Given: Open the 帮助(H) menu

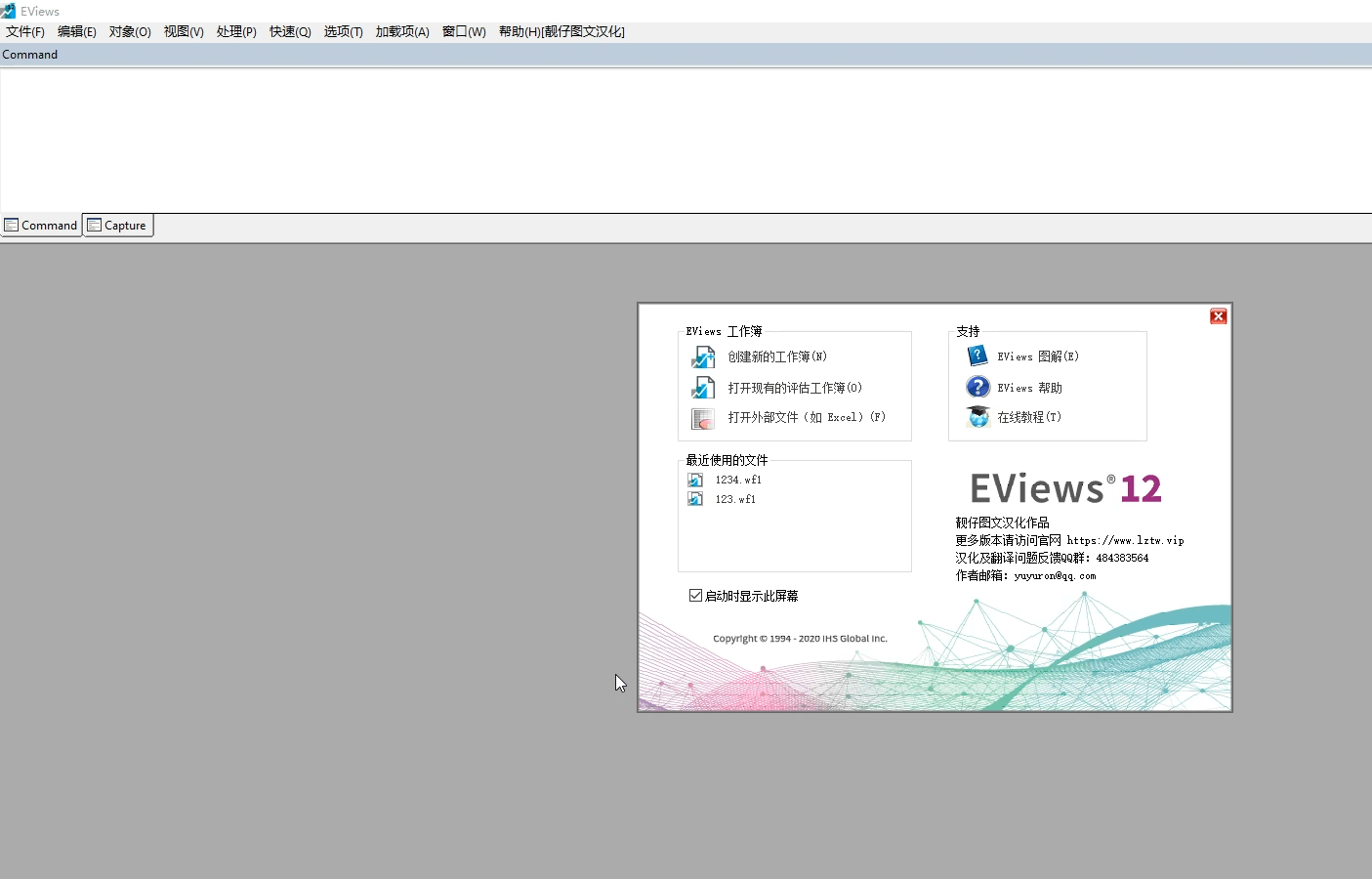Looking at the screenshot, I should (x=561, y=31).
